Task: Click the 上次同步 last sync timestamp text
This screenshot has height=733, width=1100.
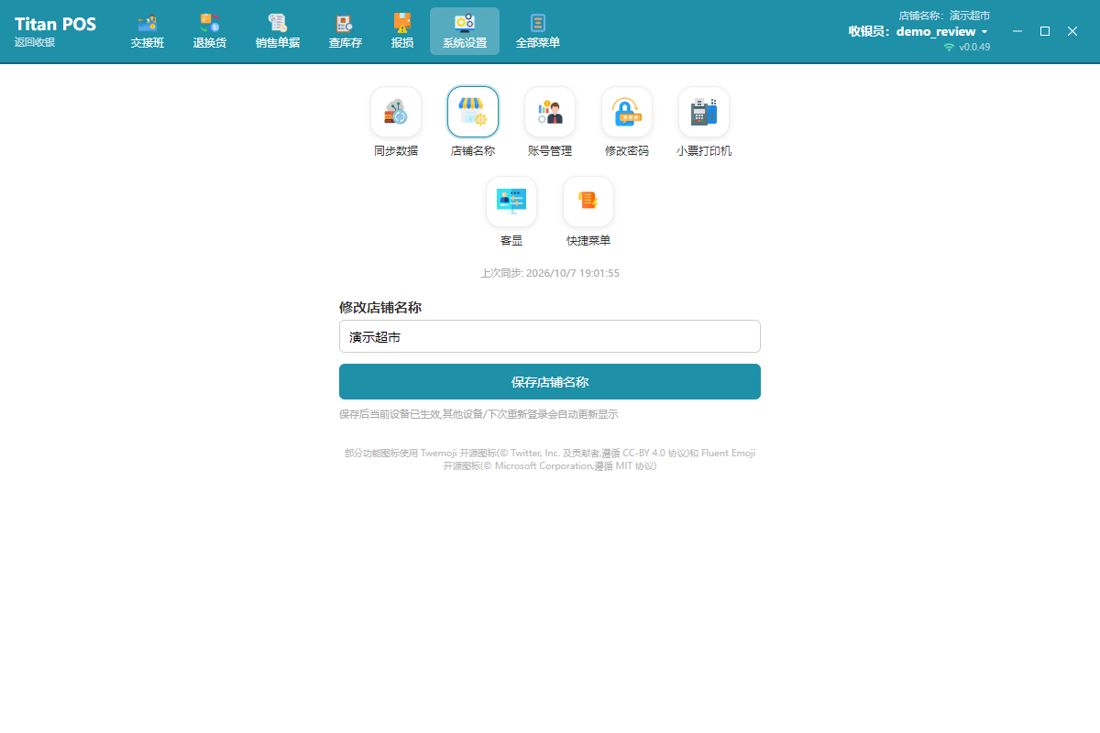Action: tap(549, 273)
